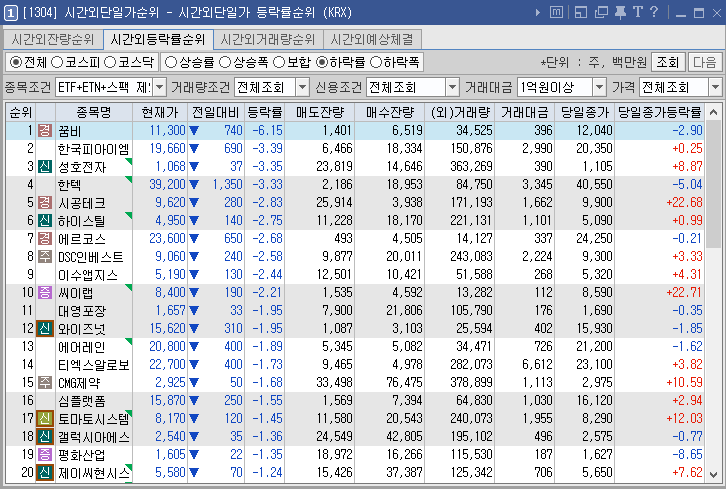The height and width of the screenshot is (489, 726).
Task: Click the 신 badge next to 갤럭시아에스
Action: pyautogui.click(x=45, y=437)
